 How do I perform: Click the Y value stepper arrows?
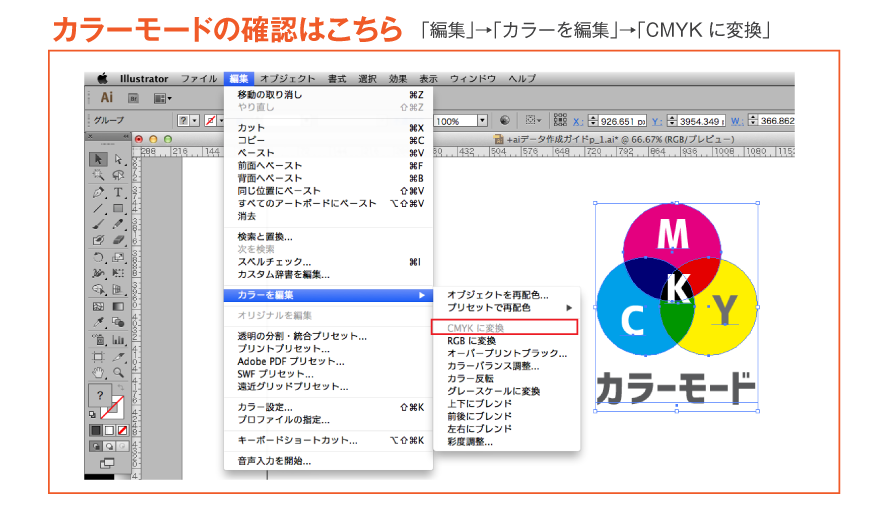pyautogui.click(x=672, y=121)
